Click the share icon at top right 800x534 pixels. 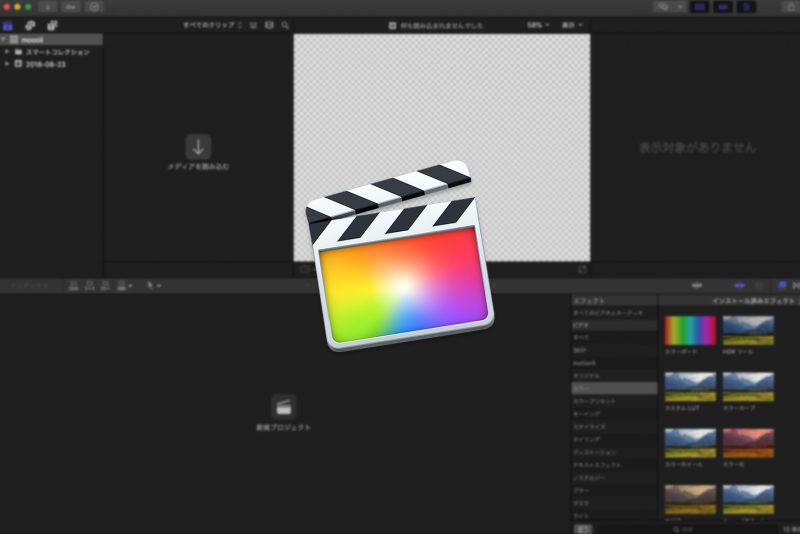point(791,7)
